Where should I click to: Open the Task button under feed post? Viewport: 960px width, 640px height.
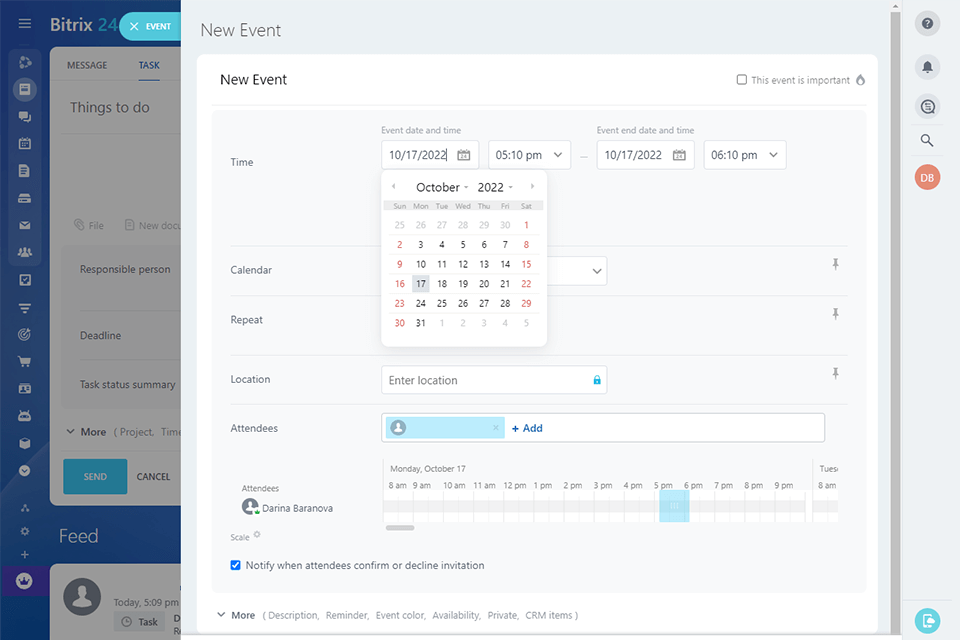pyautogui.click(x=139, y=622)
